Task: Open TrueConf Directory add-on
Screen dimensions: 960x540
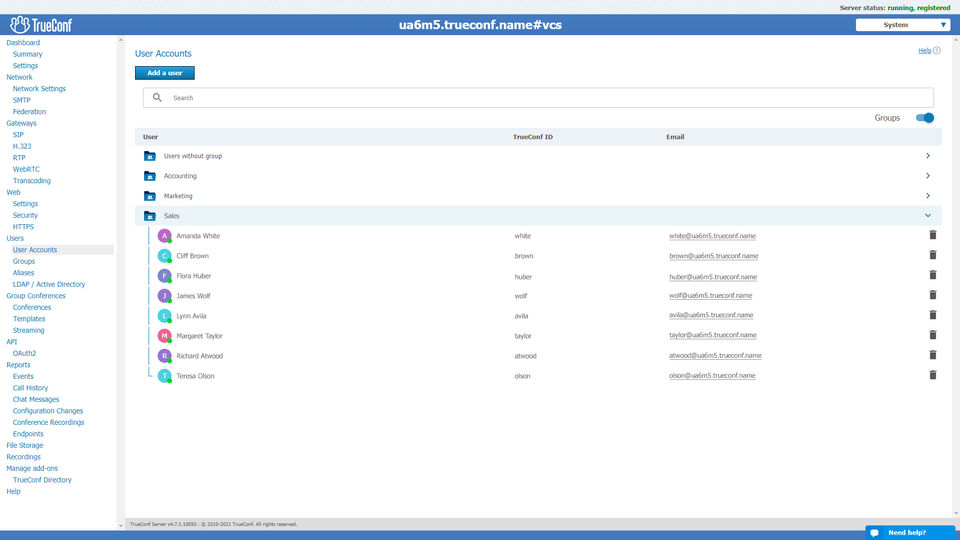Action: tap(42, 480)
